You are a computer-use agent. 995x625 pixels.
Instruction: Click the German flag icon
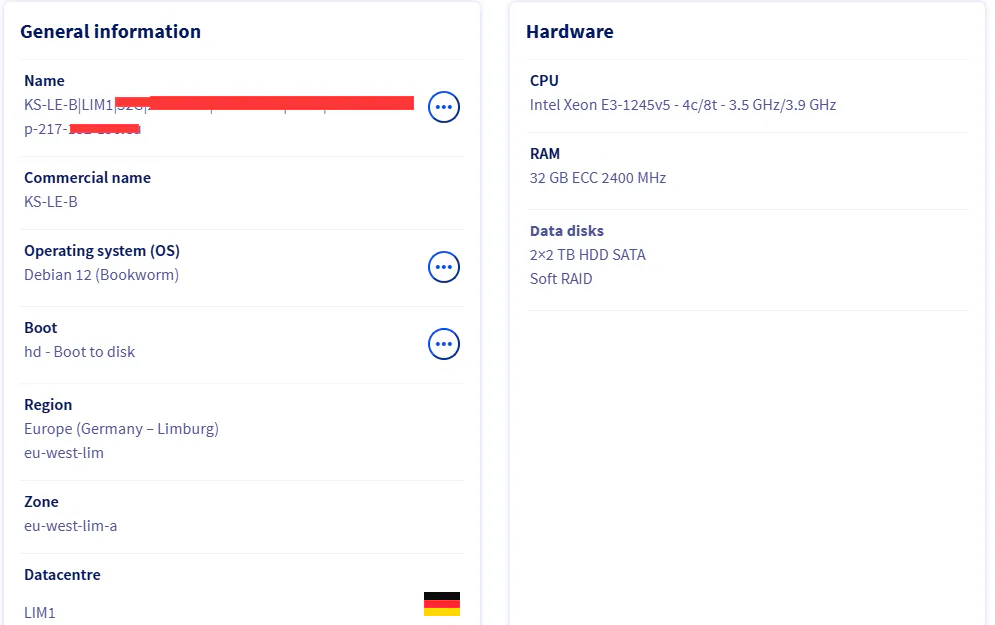(442, 604)
